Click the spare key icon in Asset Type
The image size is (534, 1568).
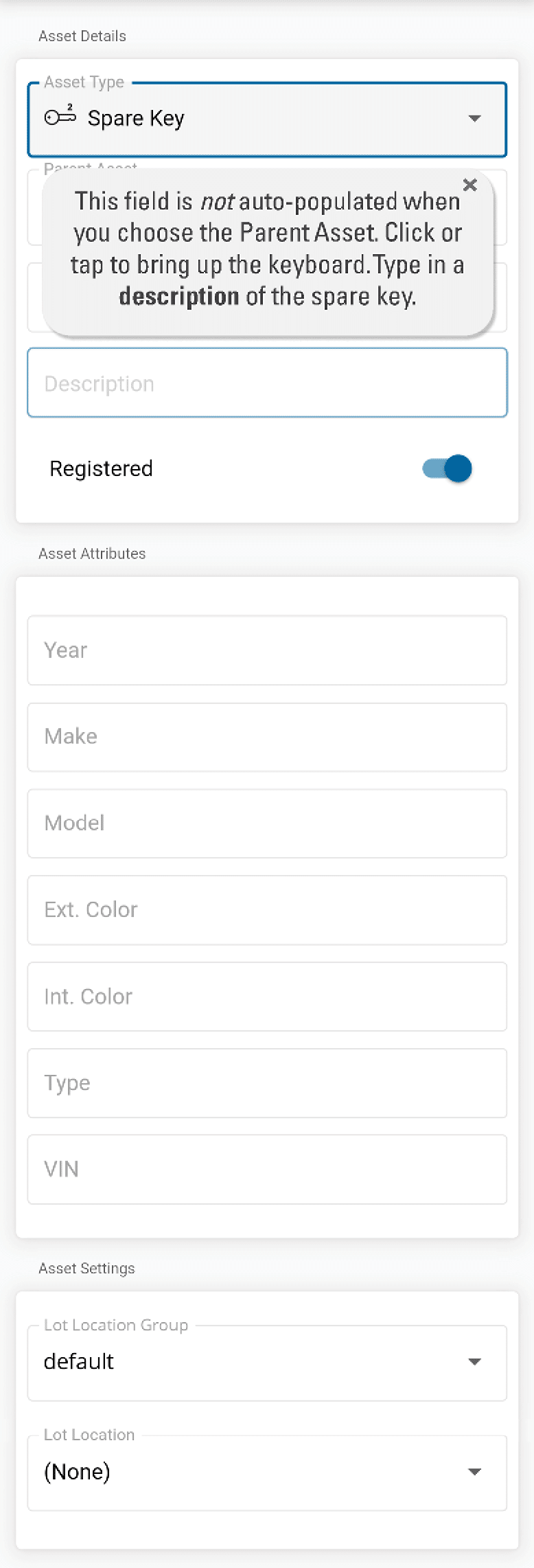60,117
